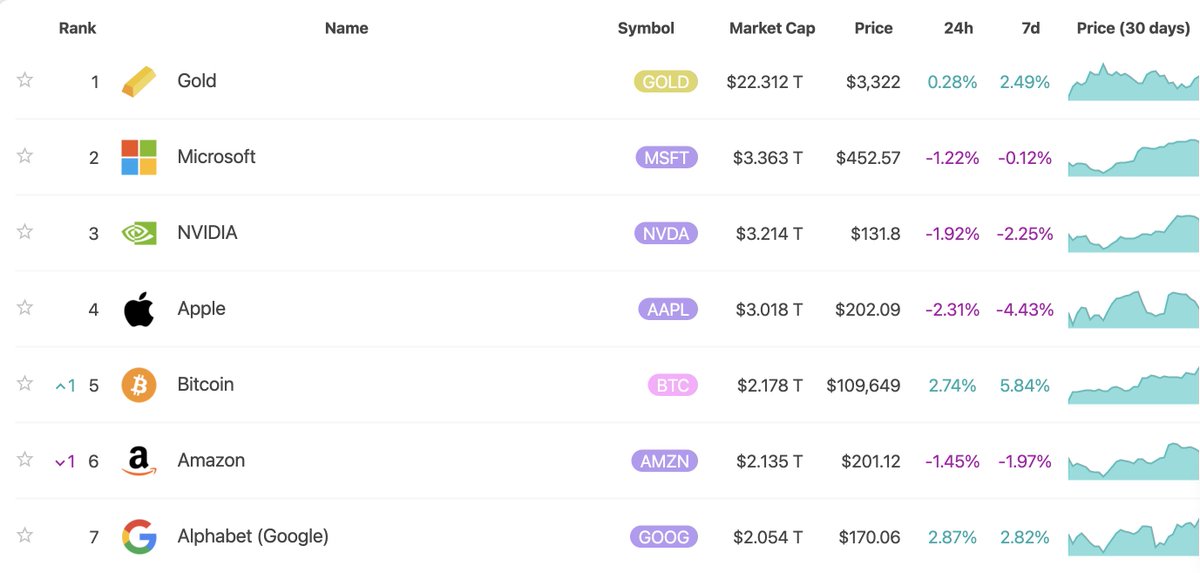Open the Microsoft company link

pos(216,157)
